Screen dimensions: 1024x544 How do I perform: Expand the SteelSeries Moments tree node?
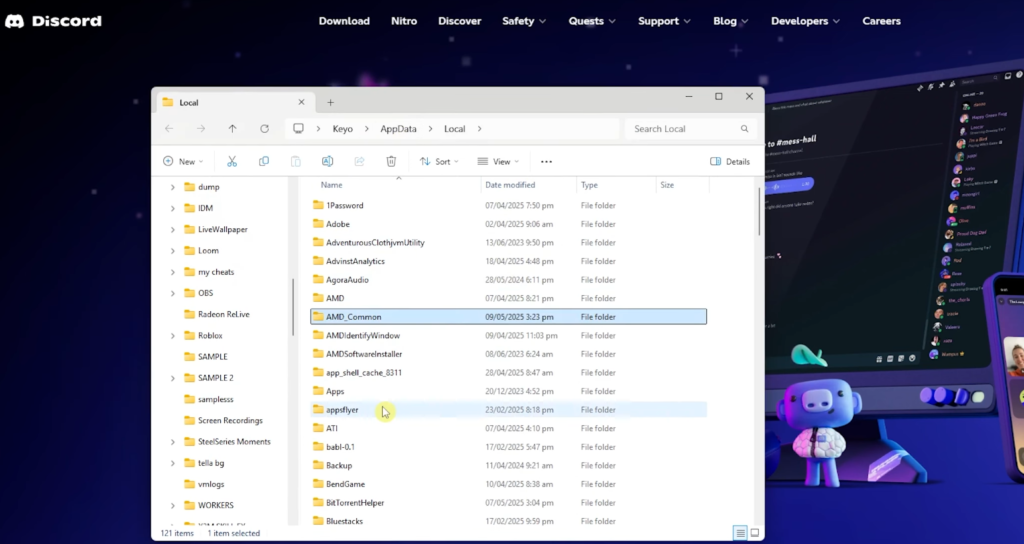tap(172, 442)
